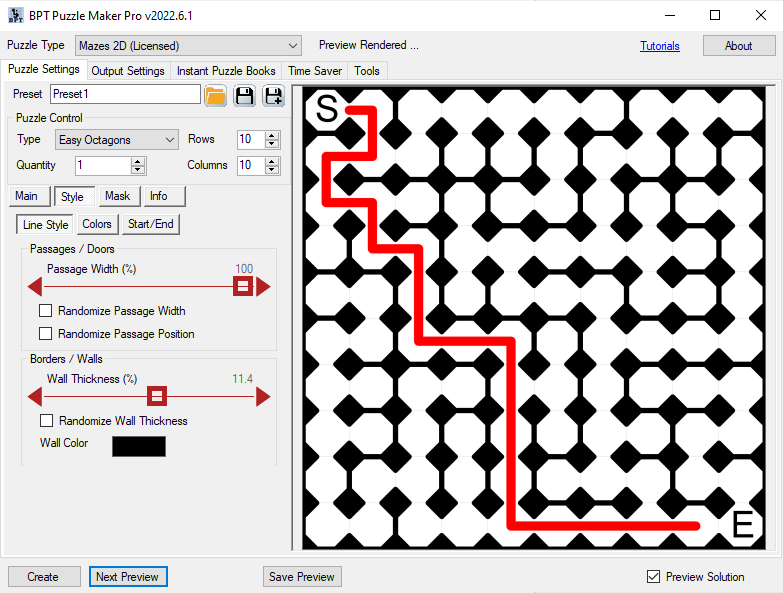Enable Randomize Passage Width

(45, 311)
